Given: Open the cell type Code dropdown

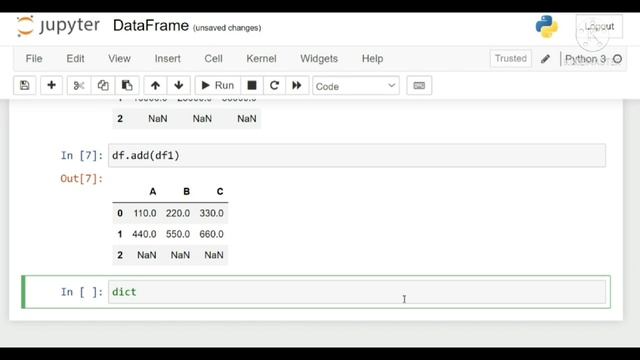Looking at the screenshot, I should click(x=356, y=86).
